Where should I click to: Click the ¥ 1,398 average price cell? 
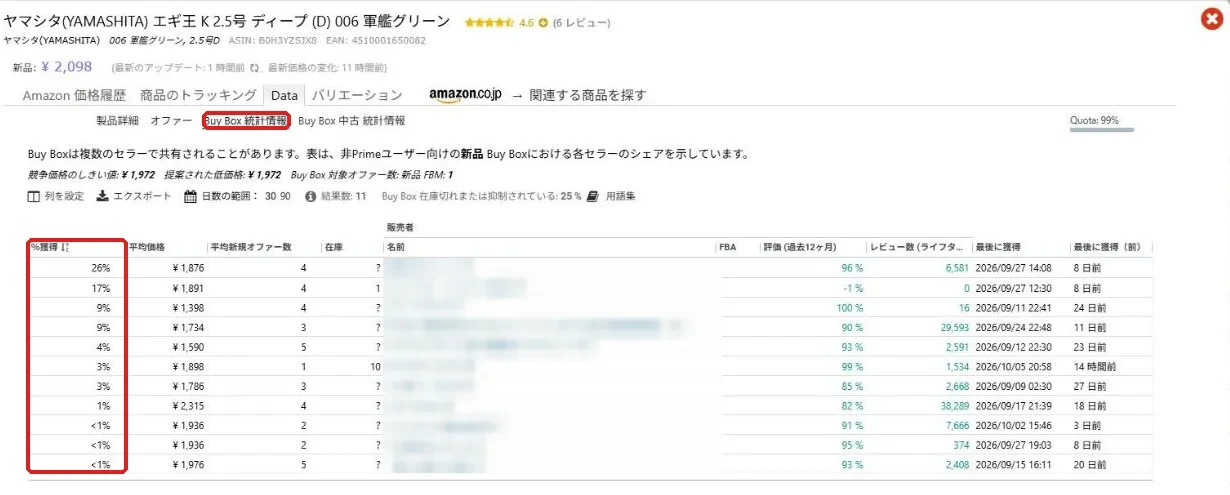[x=187, y=308]
